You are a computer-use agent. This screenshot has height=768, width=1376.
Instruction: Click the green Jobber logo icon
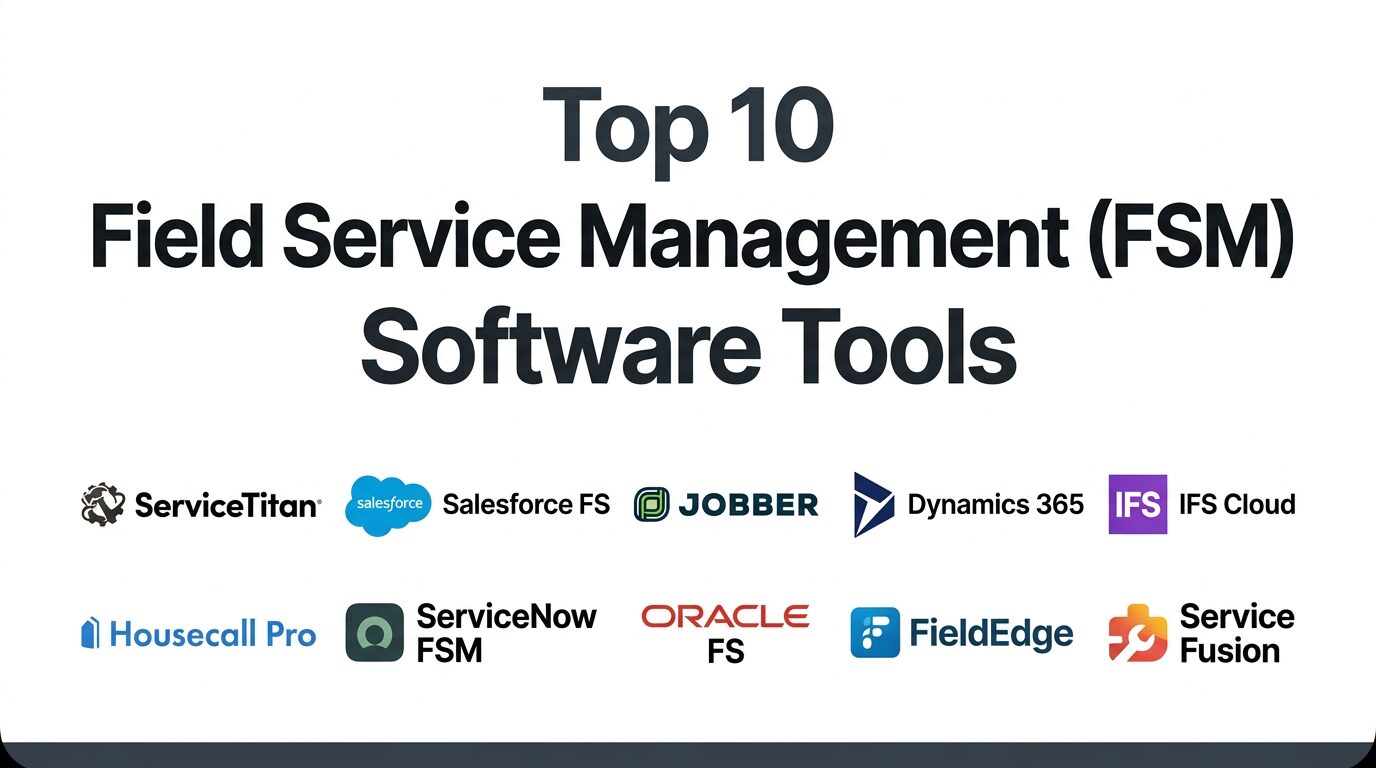(x=652, y=505)
